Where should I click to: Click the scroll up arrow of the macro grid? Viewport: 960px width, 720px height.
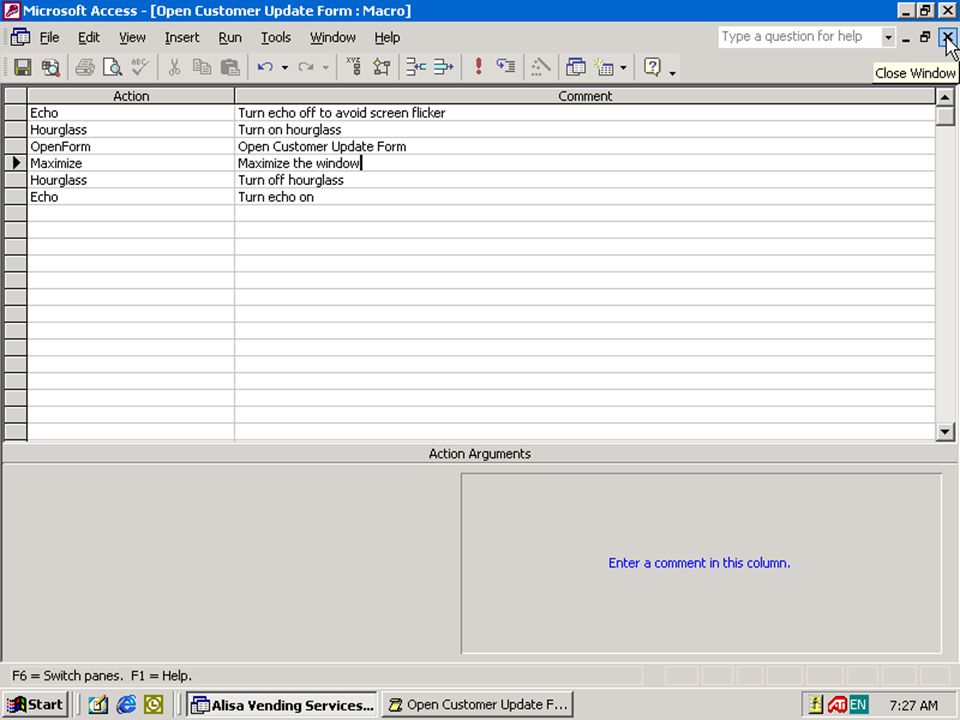[945, 97]
